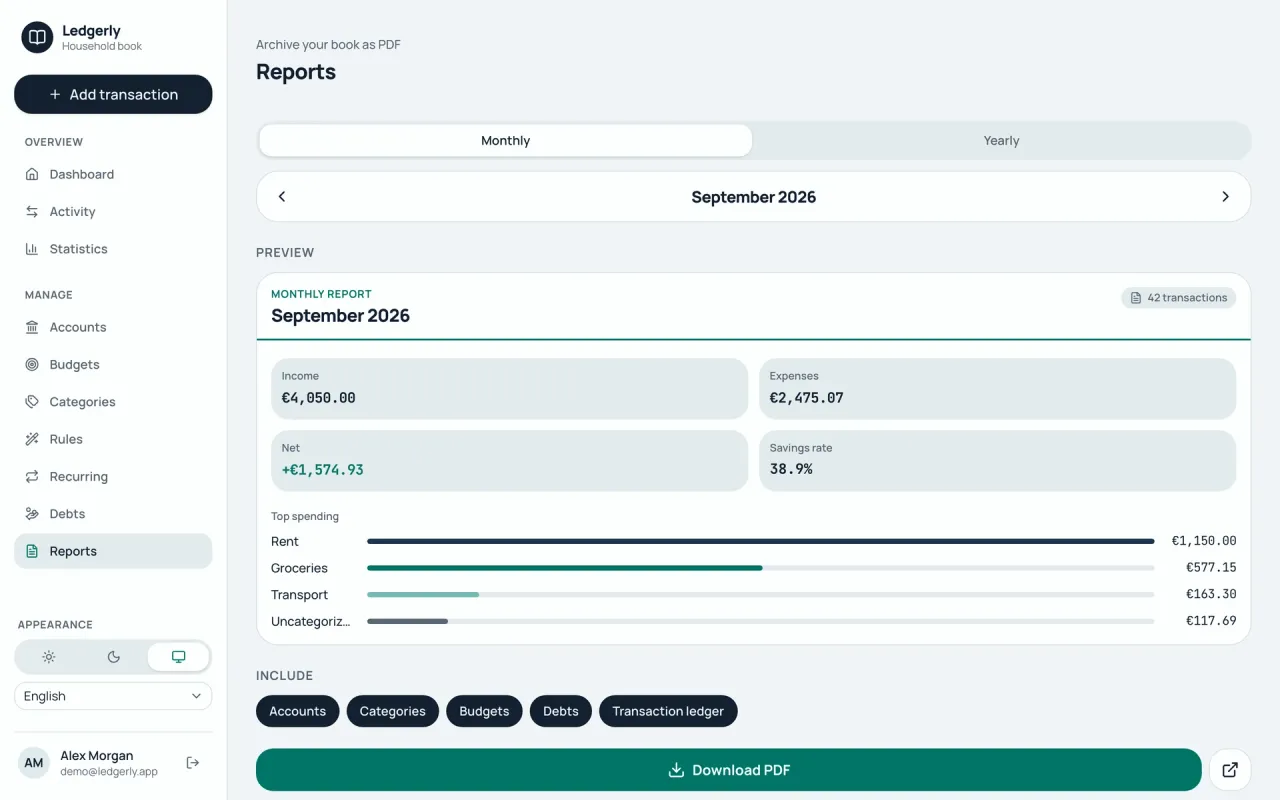Open Recurring via its repeat icon

32,477
